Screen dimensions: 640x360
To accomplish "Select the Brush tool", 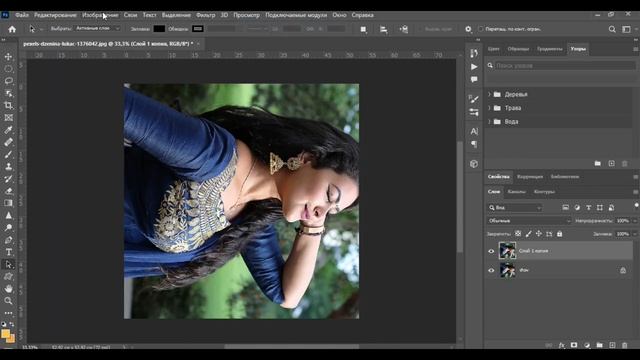I will [8, 154].
